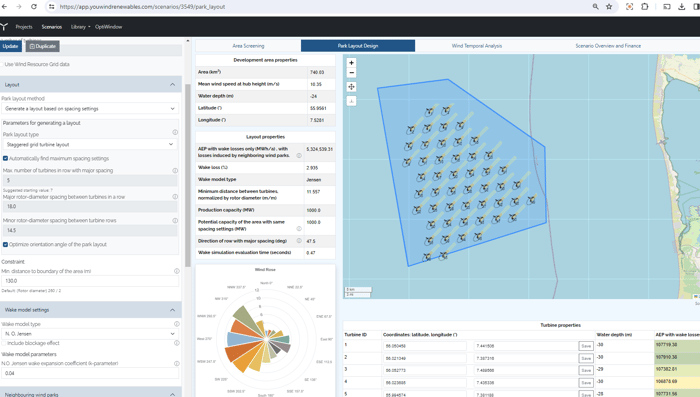Enable Include blockage effect checkbox
Screen dimensions: 700x397
coord(4,343)
